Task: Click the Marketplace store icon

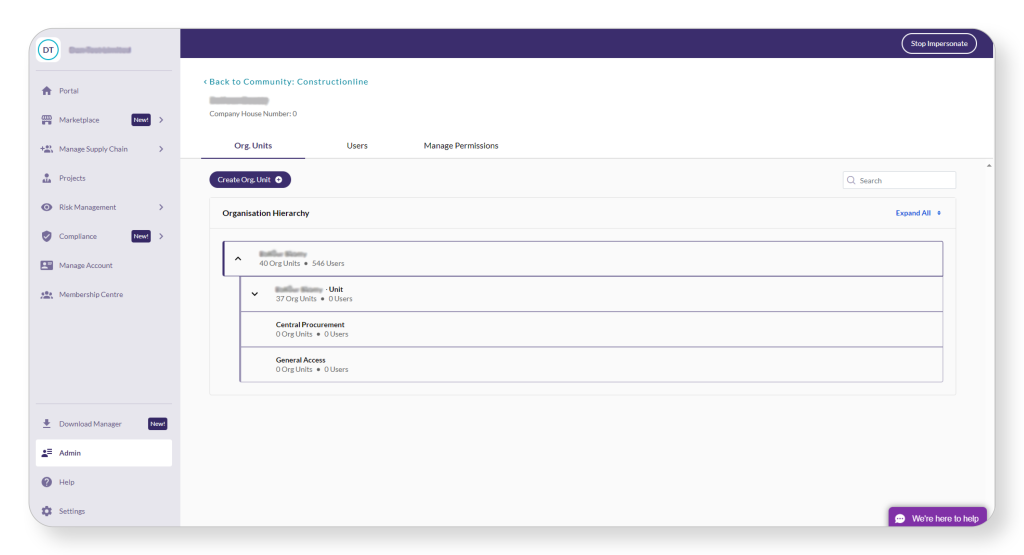Action: 46,120
